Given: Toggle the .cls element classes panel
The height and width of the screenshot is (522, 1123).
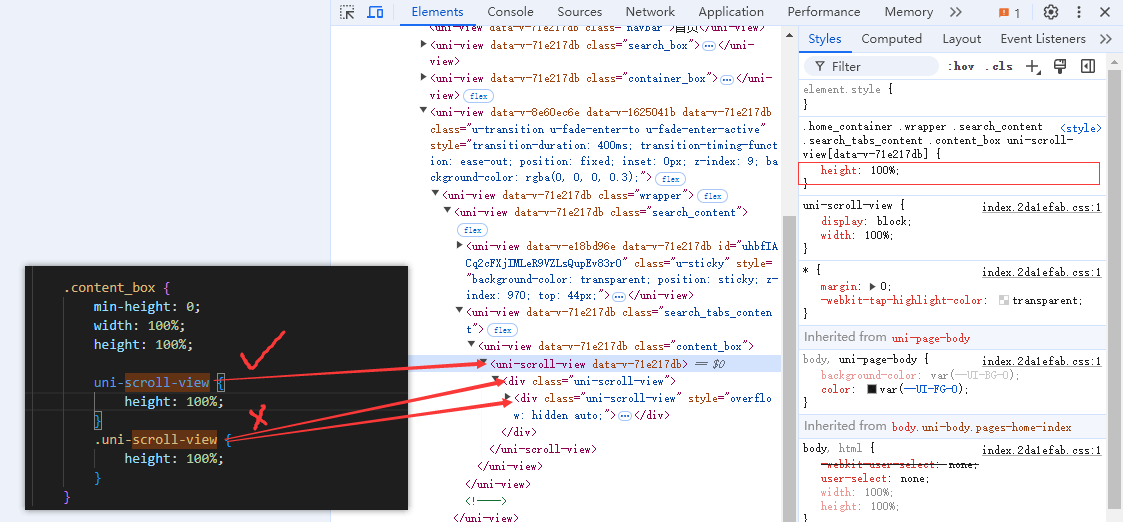Looking at the screenshot, I should coord(998,66).
